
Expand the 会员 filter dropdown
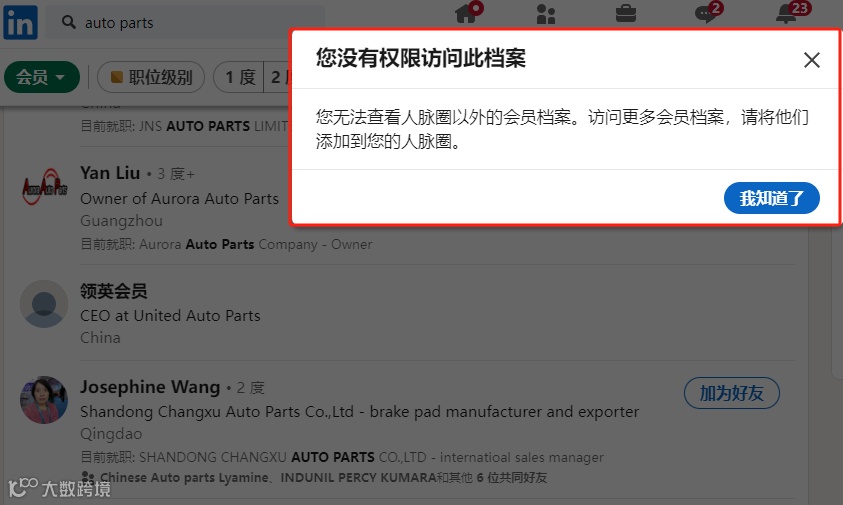click(42, 77)
